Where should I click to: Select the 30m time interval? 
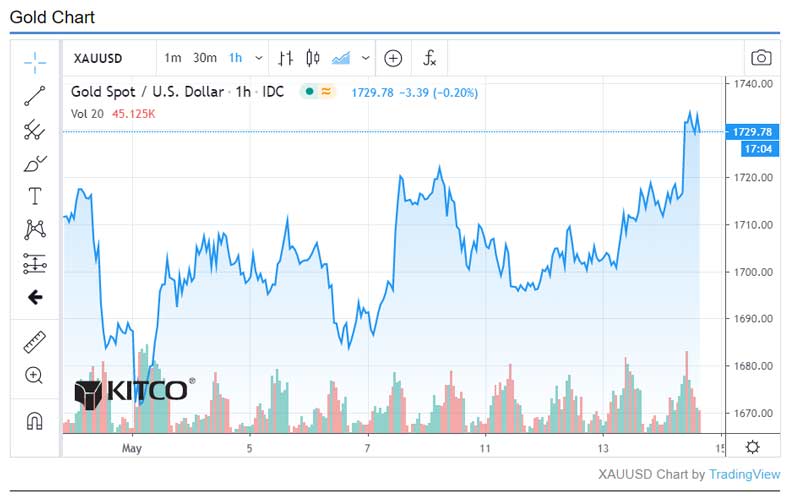(x=205, y=58)
